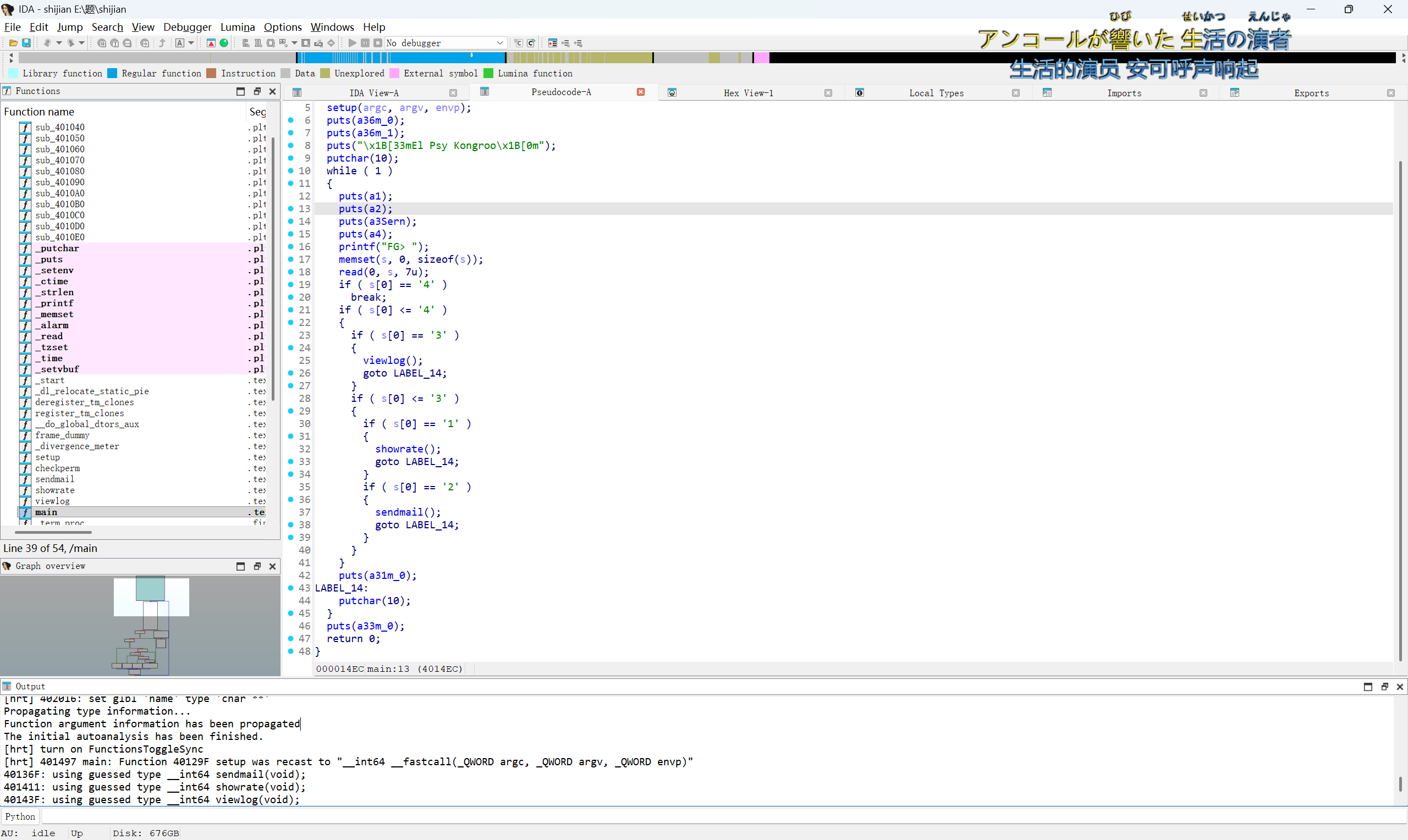Float the Functions panel window
1408x840 pixels.
257,91
